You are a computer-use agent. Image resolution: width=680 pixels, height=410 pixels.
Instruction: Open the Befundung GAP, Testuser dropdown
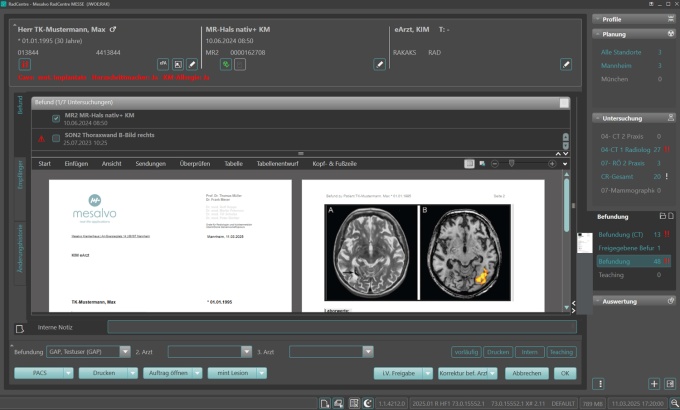point(125,351)
